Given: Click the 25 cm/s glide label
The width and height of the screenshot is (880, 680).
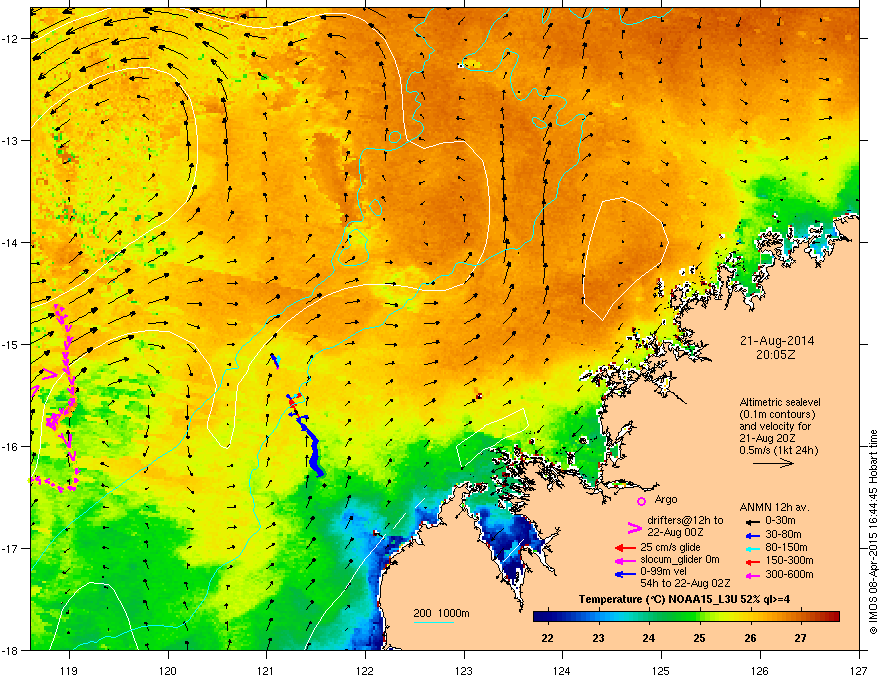Looking at the screenshot, I should pos(670,547).
